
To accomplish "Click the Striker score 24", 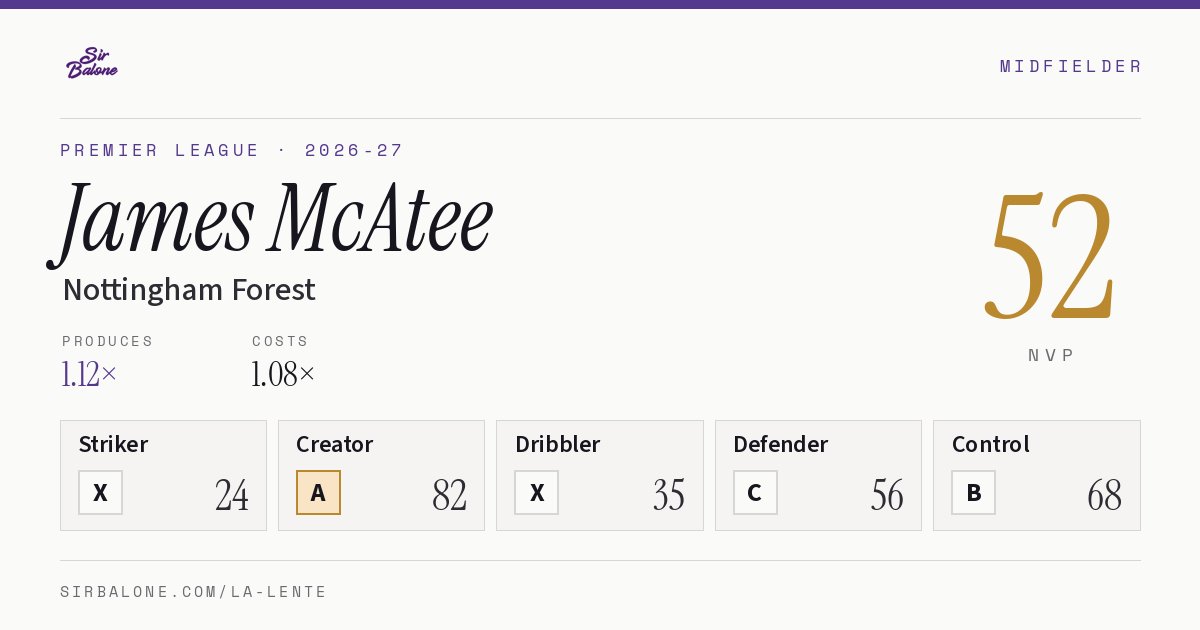I will (x=231, y=495).
